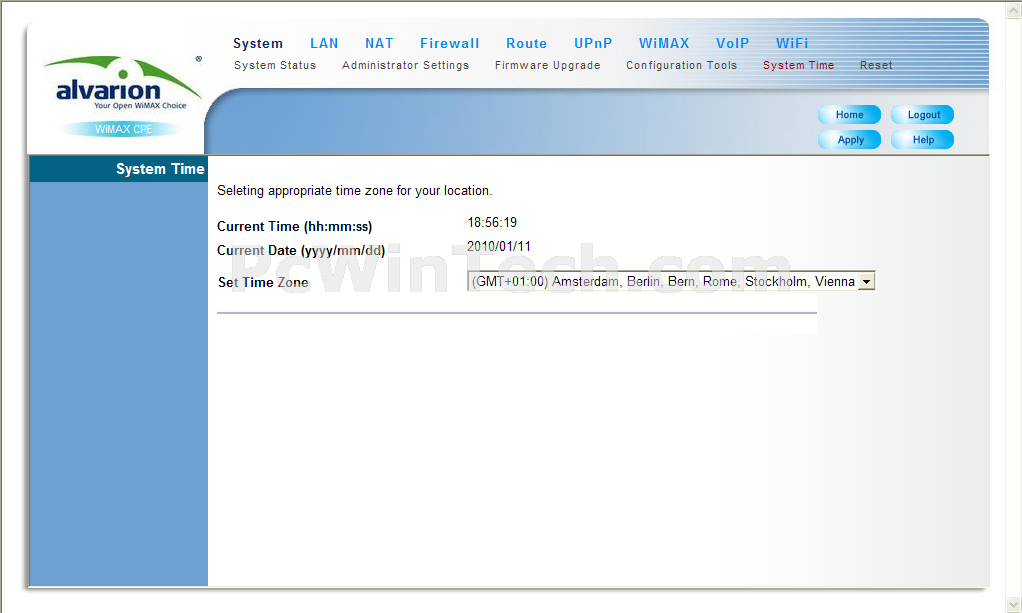Click the current time value 18:56:19
The height and width of the screenshot is (613, 1022).
coord(492,222)
